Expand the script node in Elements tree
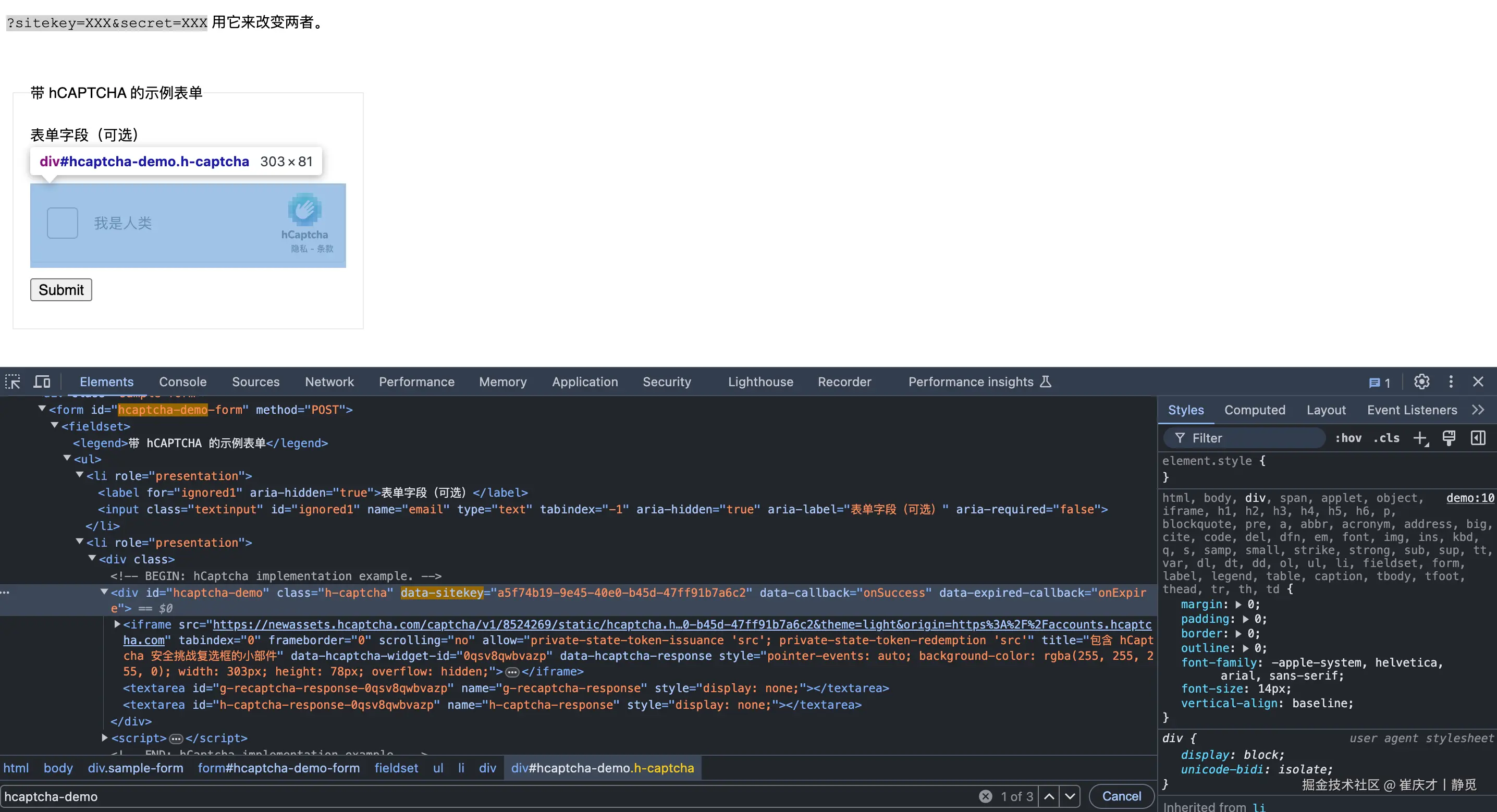This screenshot has height=812, width=1497. point(105,737)
